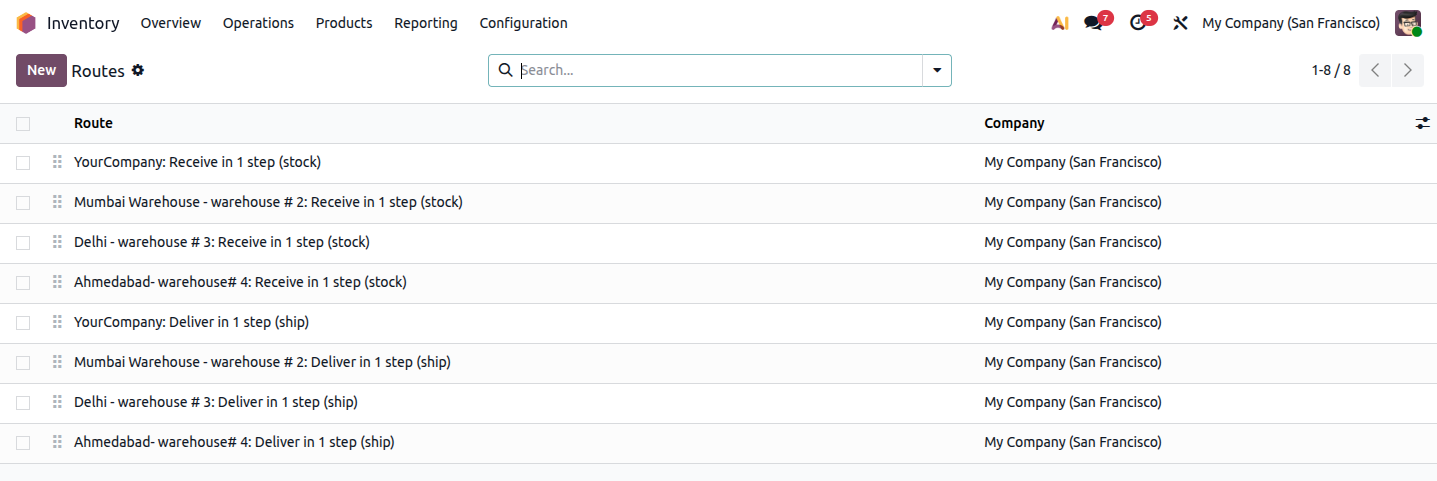Image resolution: width=1437 pixels, height=481 pixels.
Task: Open the Reporting menu
Action: 426,23
